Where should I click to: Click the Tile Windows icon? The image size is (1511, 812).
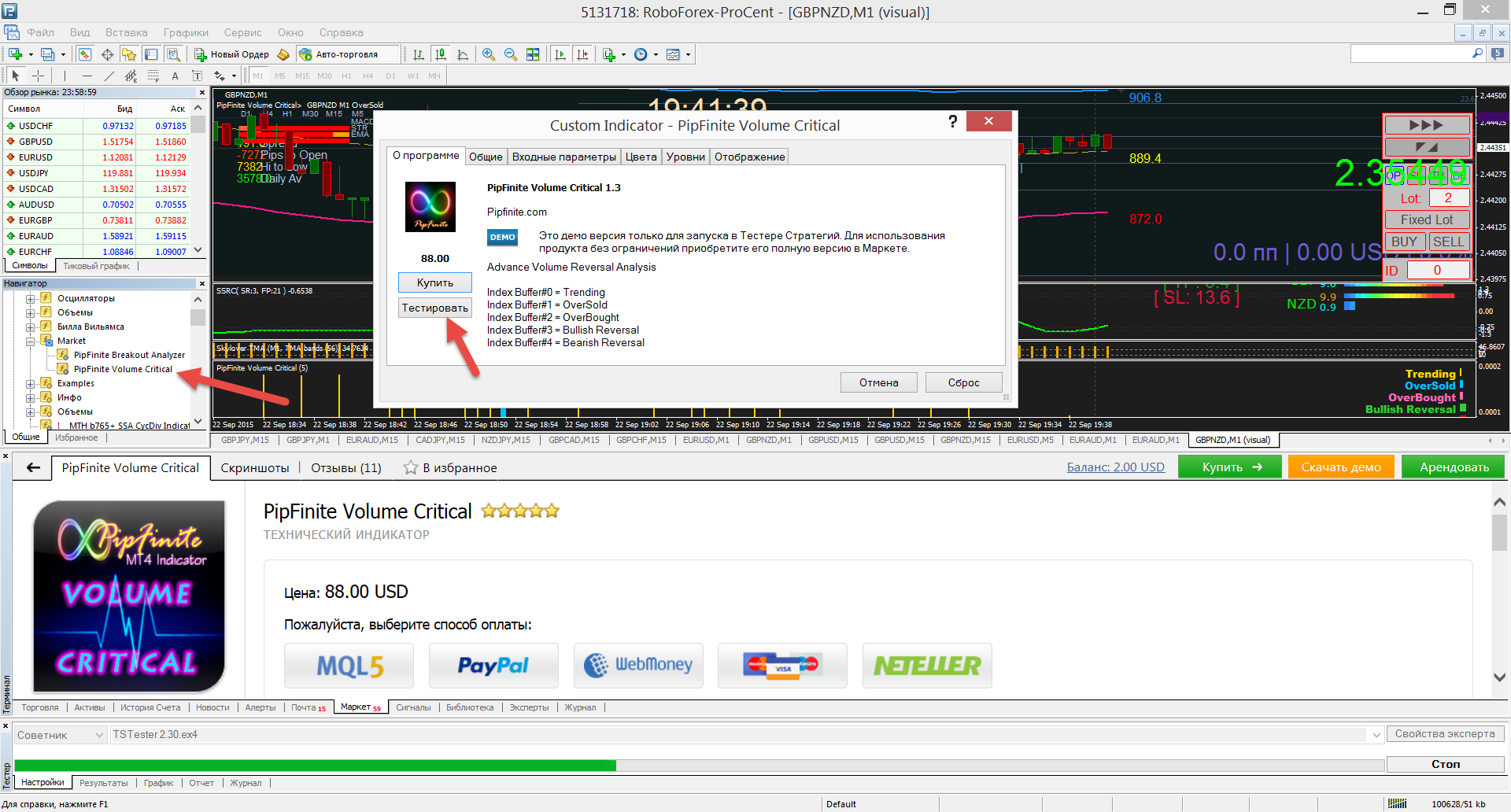(x=533, y=54)
